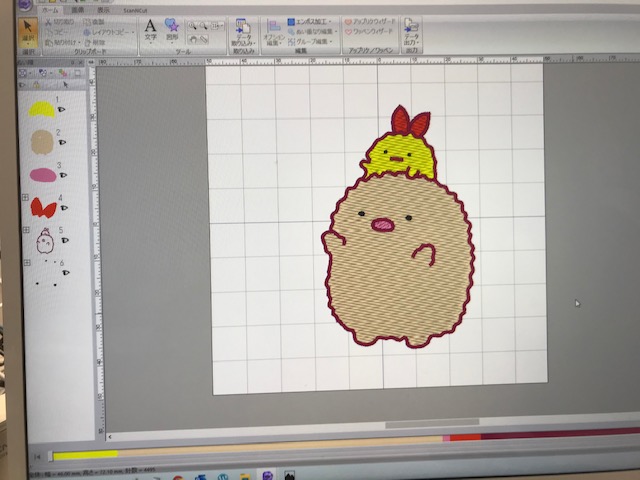Open the paste (貼り付け) dropdown
Screen dimensions: 640x480
[78, 42]
